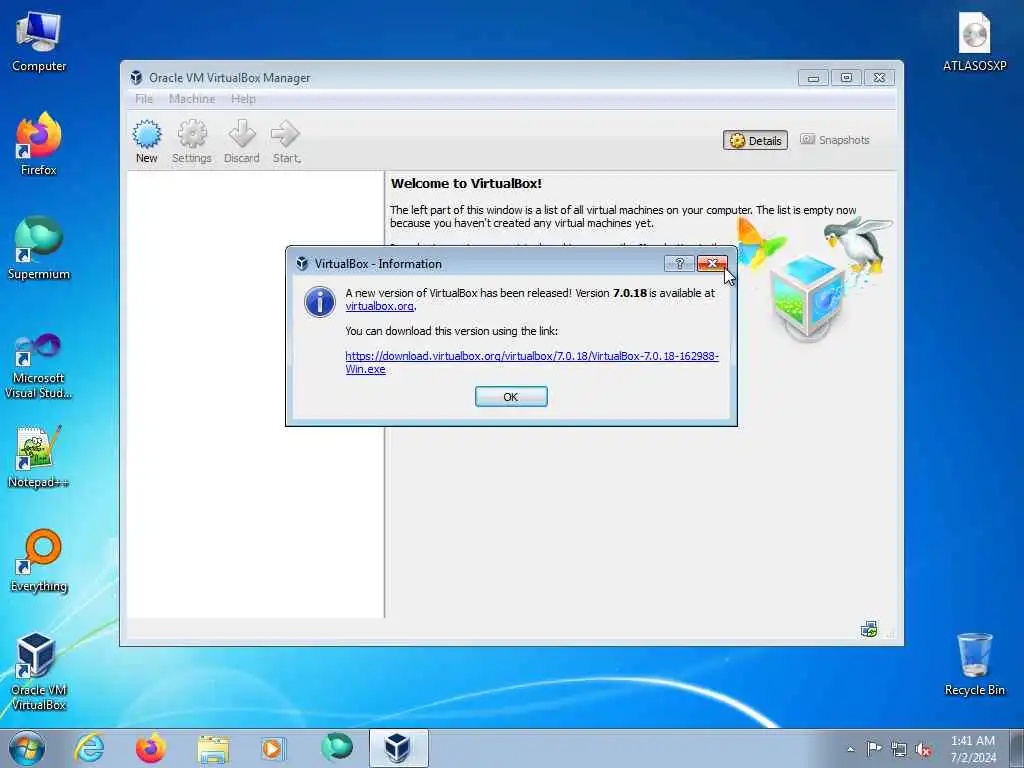Open Windows Media Player from the taskbar
Viewport: 1024px width, 768px height.
pos(272,748)
